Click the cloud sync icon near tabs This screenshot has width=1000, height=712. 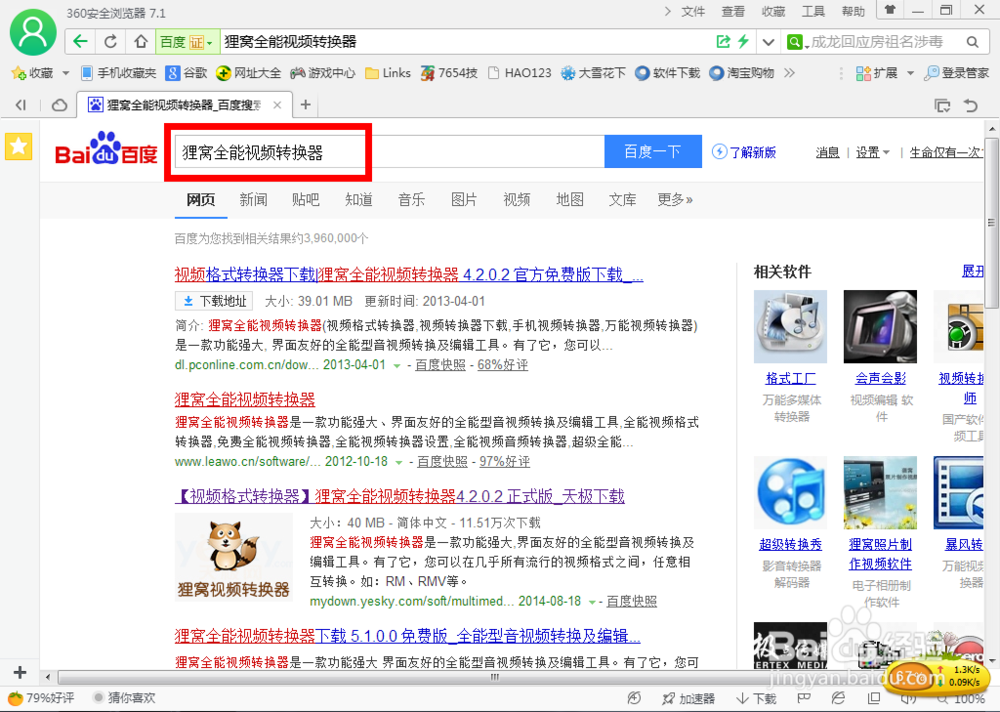[59, 105]
